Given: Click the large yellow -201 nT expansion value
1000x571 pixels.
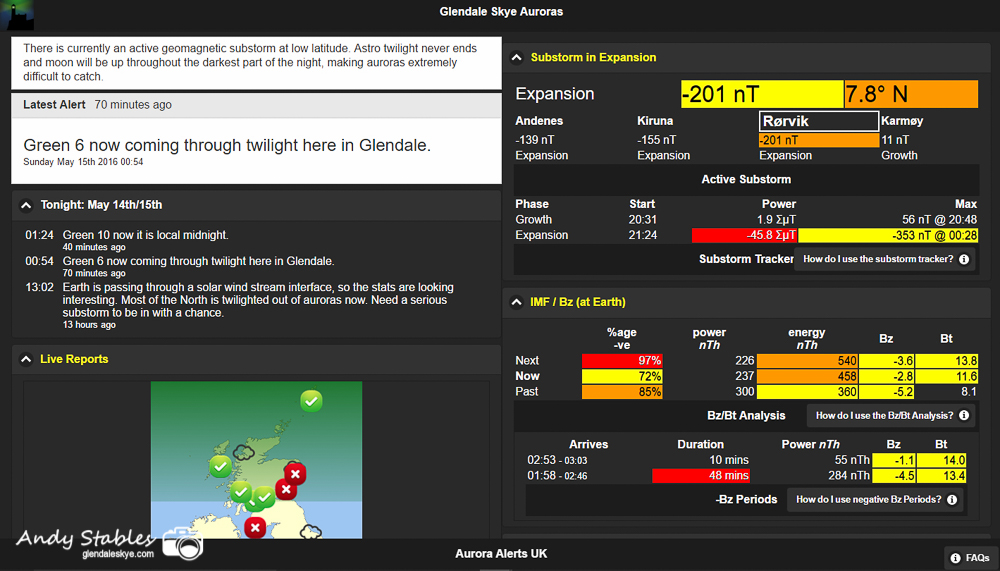Looking at the screenshot, I should click(762, 94).
